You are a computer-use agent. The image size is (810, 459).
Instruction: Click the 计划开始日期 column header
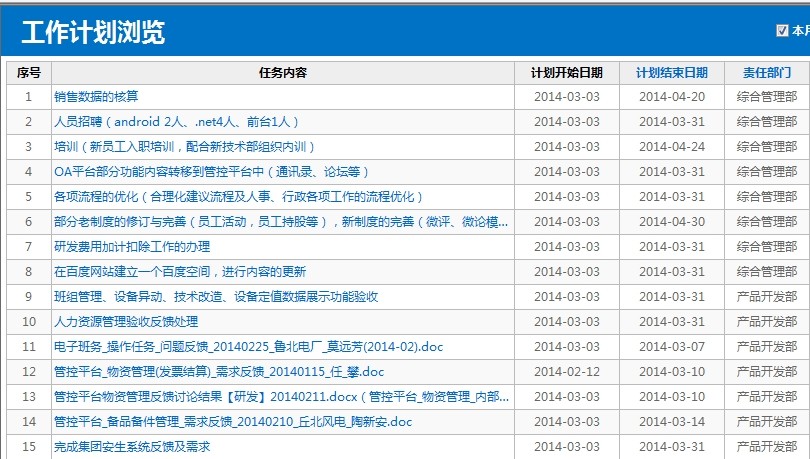click(x=566, y=73)
